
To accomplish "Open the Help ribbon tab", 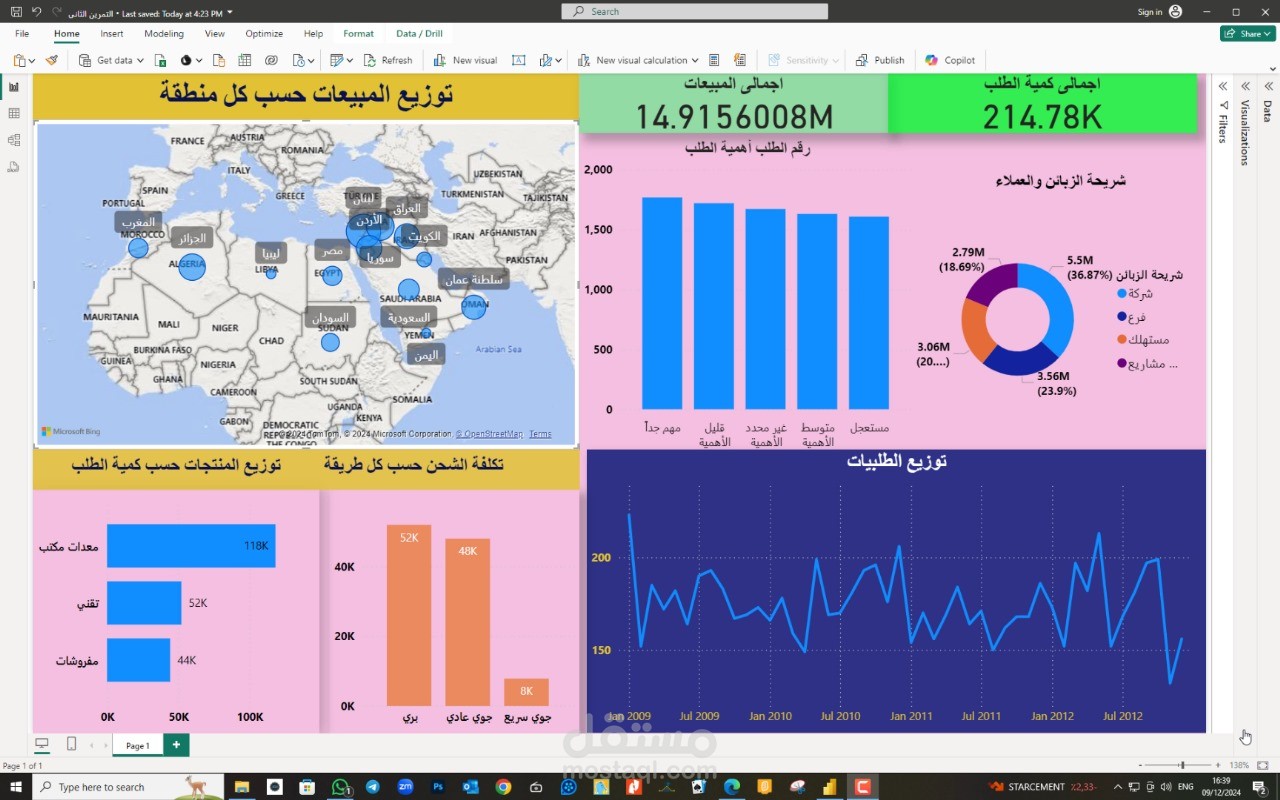I will click(x=313, y=34).
